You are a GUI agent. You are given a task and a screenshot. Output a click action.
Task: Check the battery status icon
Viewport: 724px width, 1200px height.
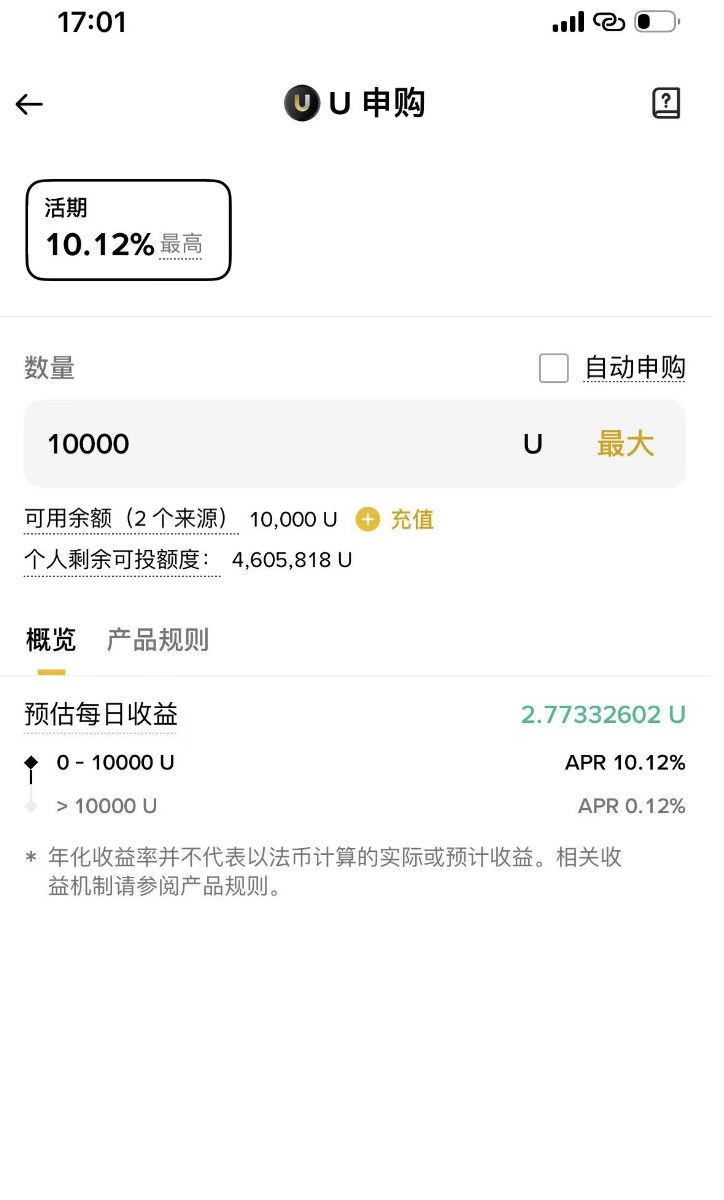coord(656,21)
